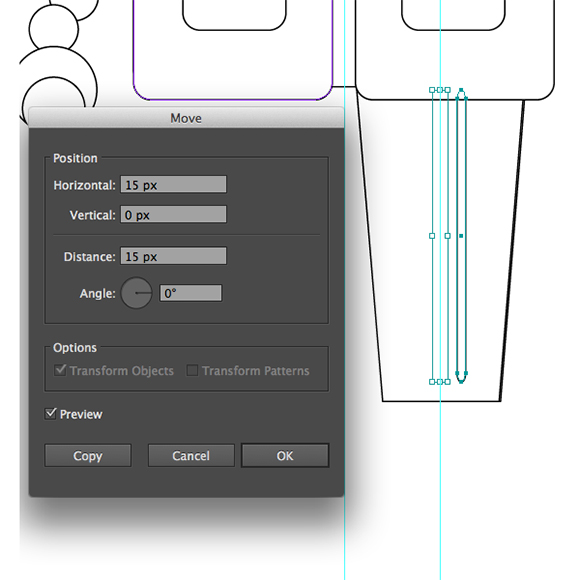Click the Horizontal position input field
The image size is (580, 580).
pyautogui.click(x=173, y=184)
